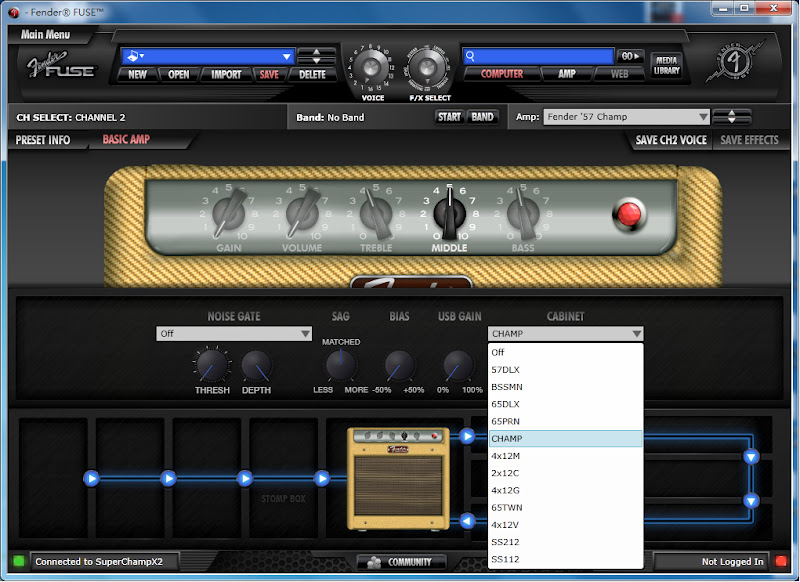Click the fourth blue arrow node before the amp
This screenshot has width=800, height=582.
point(322,478)
